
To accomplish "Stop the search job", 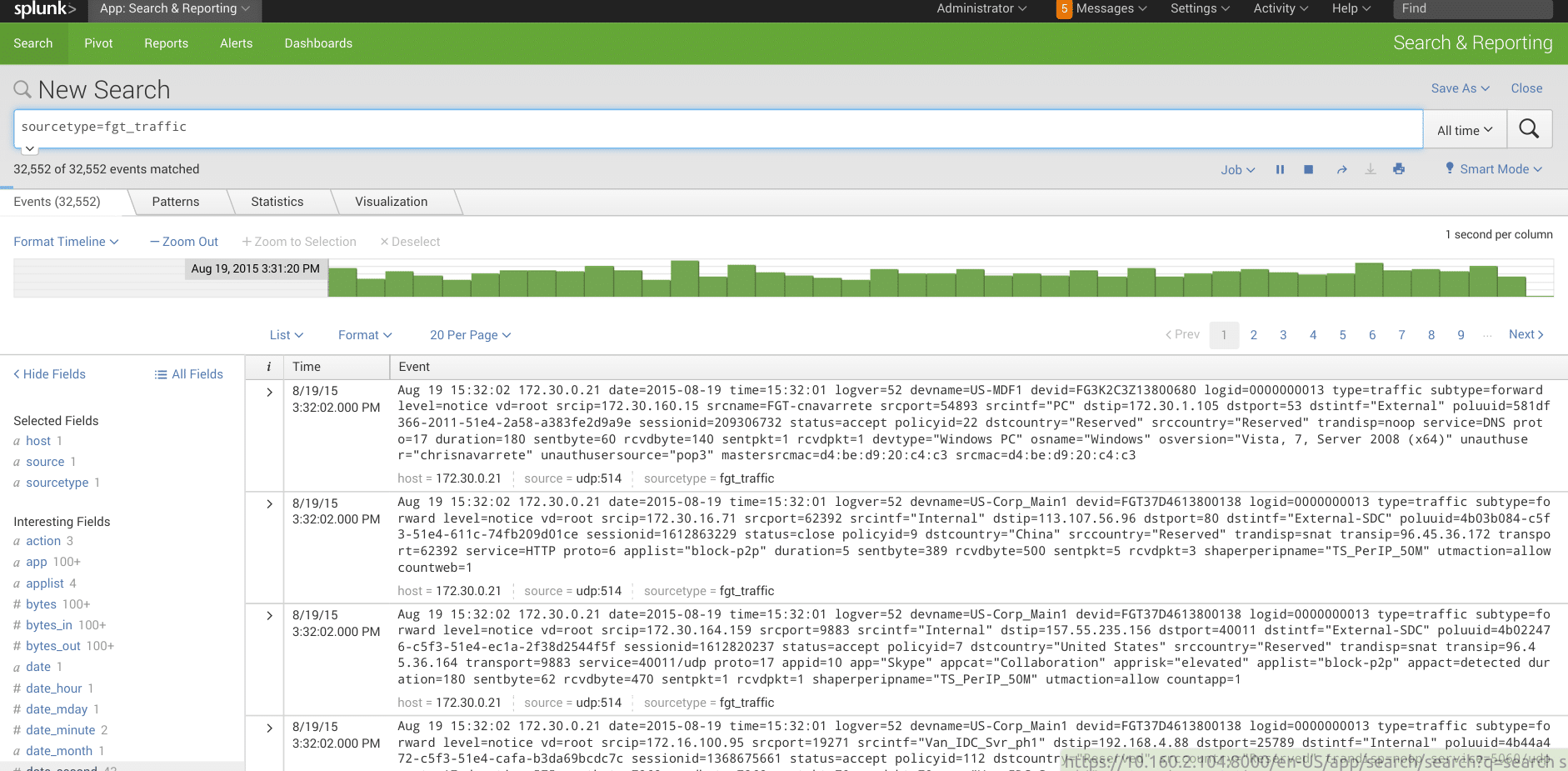I will tap(1308, 169).
